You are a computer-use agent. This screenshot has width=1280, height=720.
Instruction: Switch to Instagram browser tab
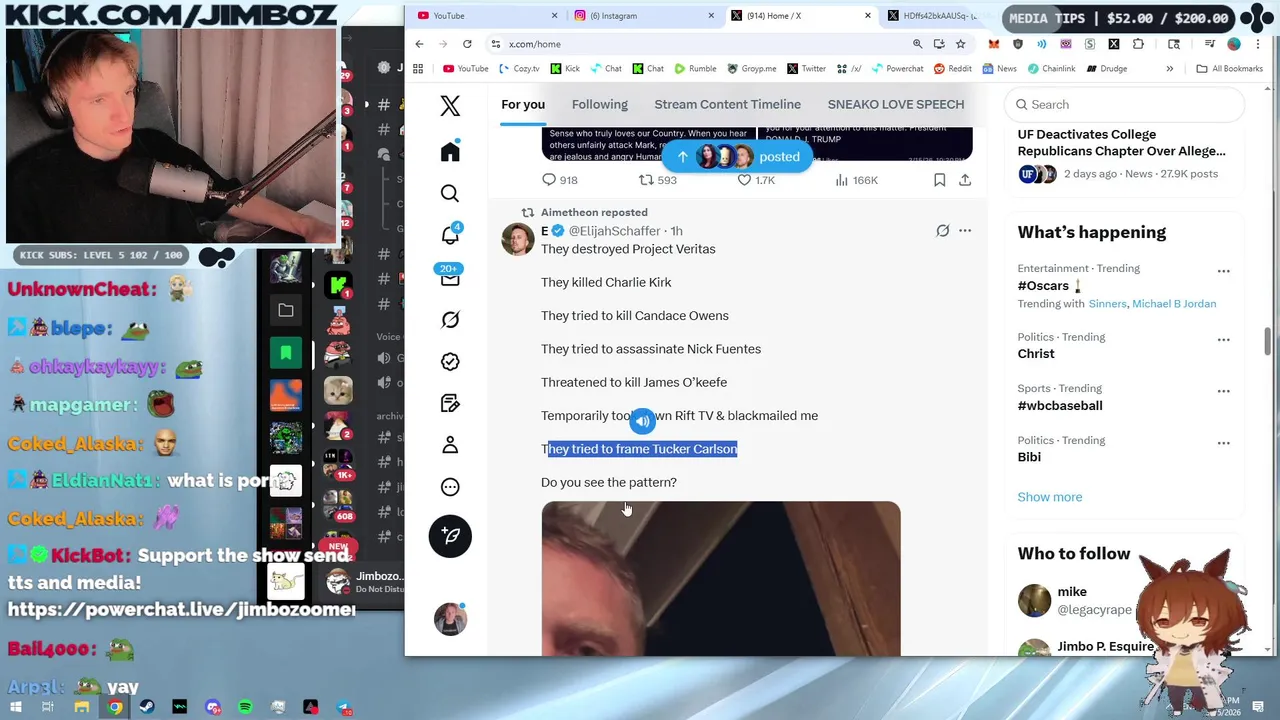pos(642,15)
